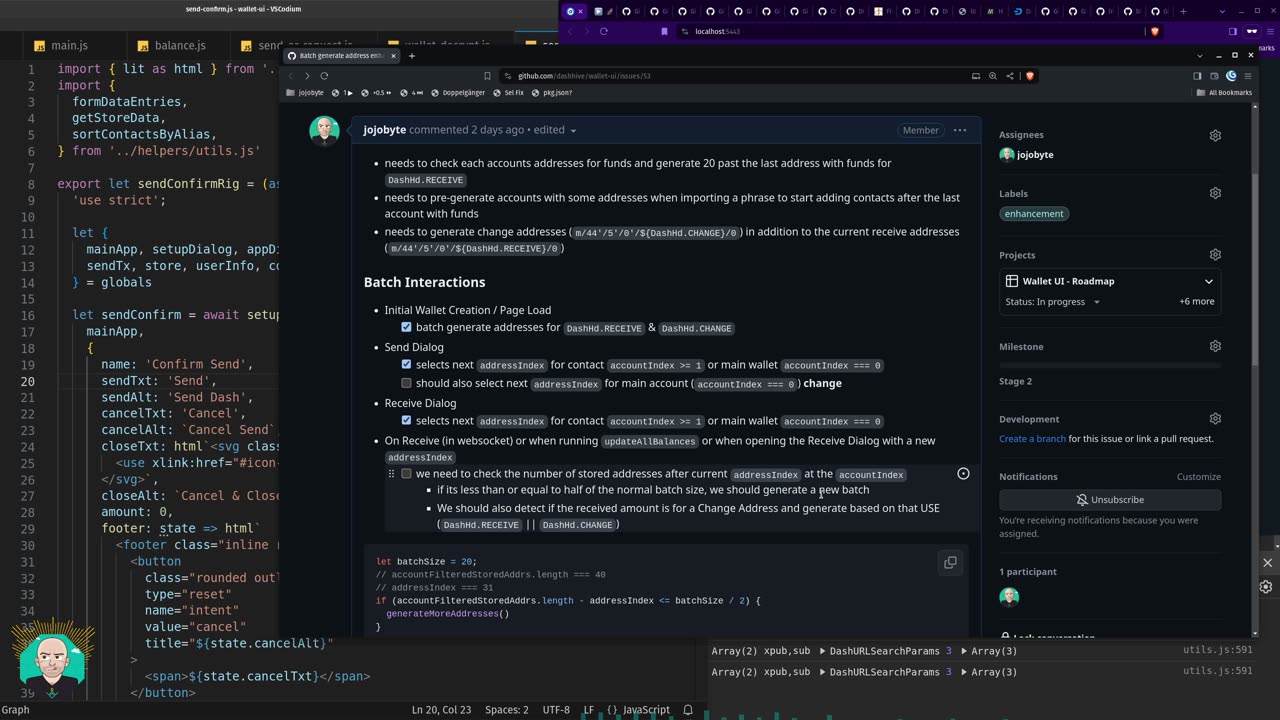Toggle Receive Dialog selects next addressIndex checkbox

click(x=406, y=420)
